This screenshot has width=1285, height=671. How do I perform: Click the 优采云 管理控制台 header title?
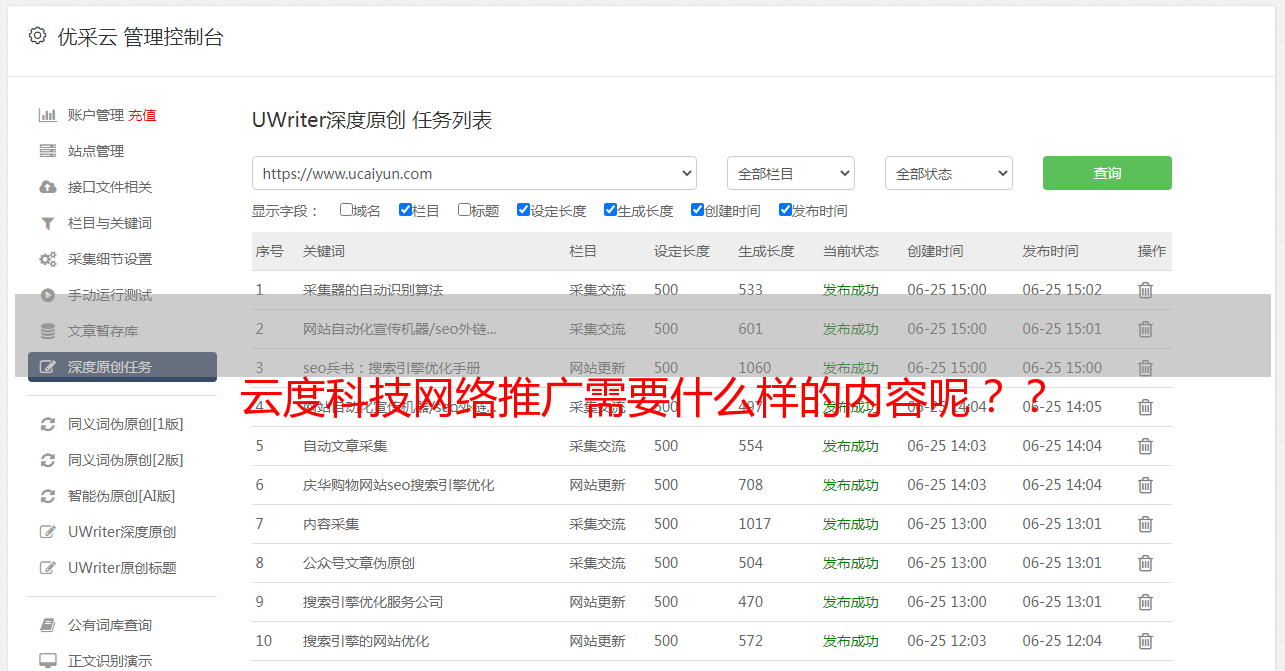[140, 37]
